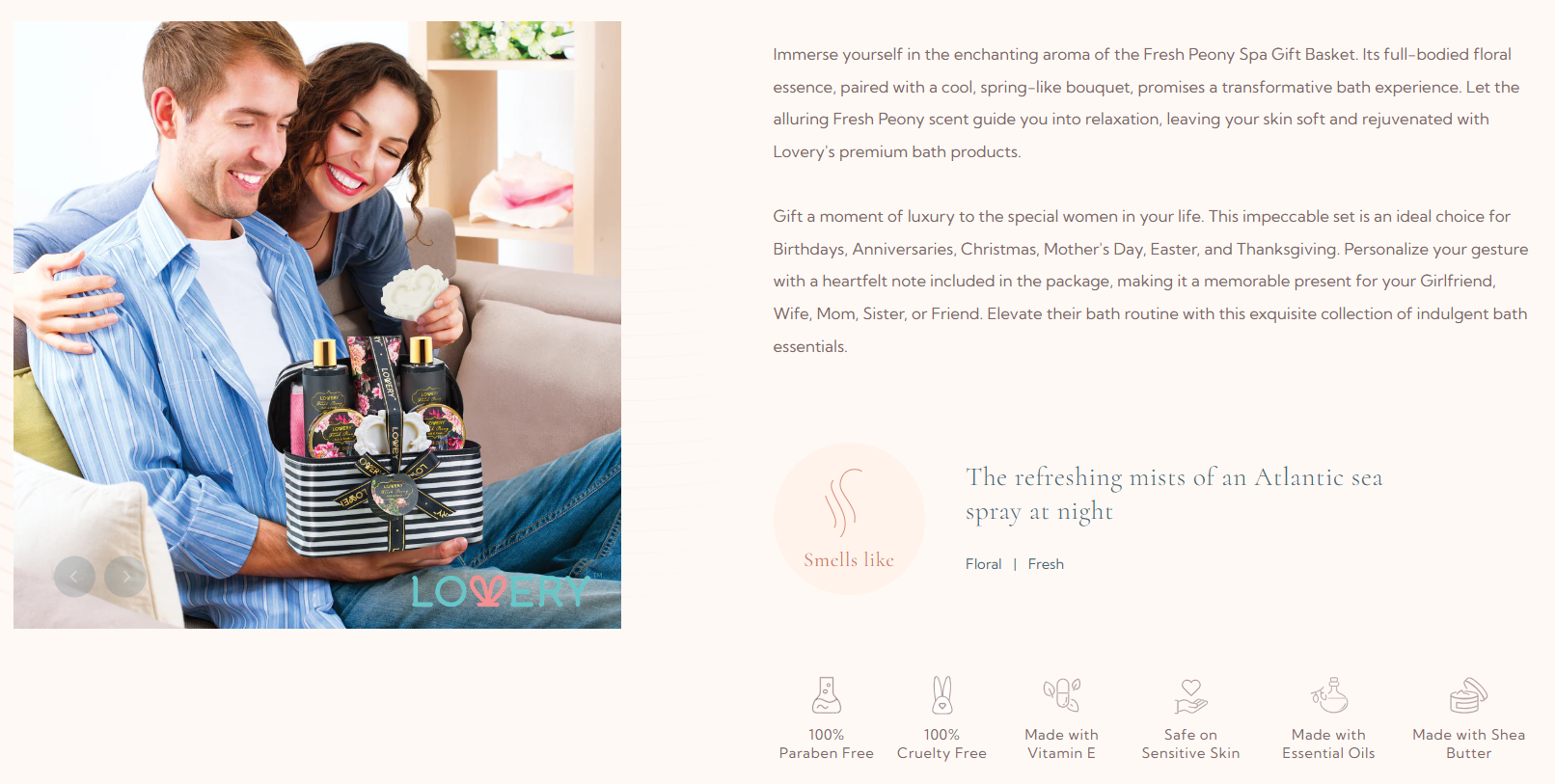Image resolution: width=1555 pixels, height=784 pixels.
Task: Click the 'Smells like' circular badge
Action: point(850,519)
